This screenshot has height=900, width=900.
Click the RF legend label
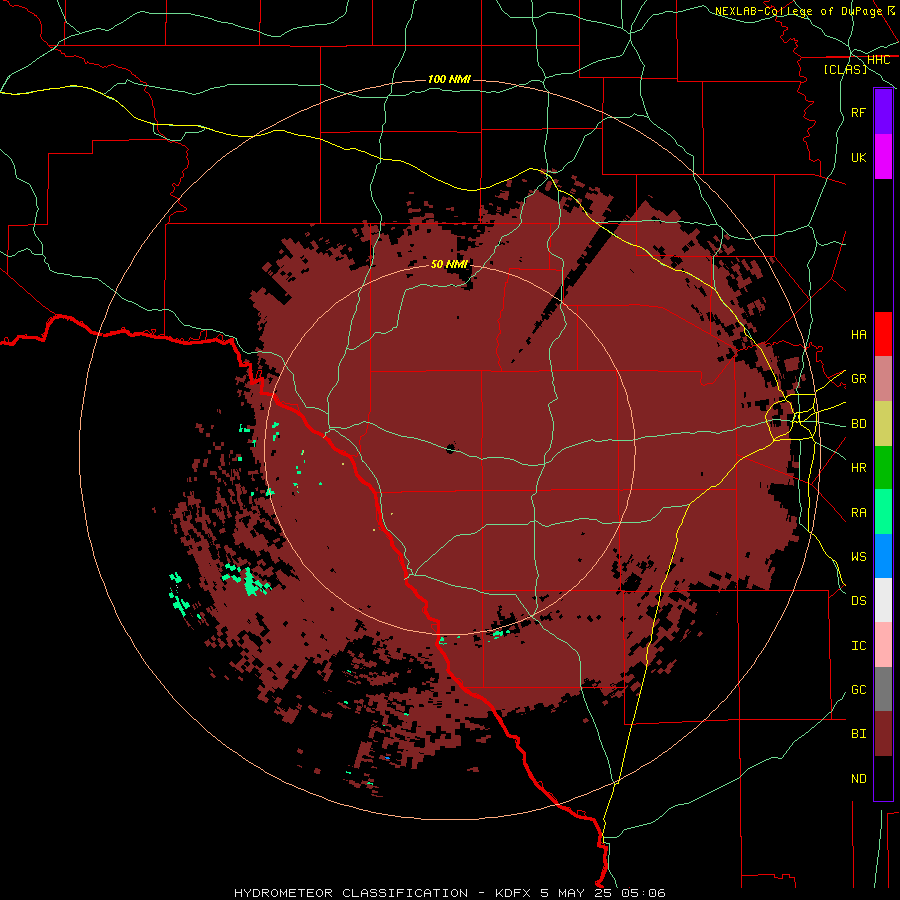pyautogui.click(x=858, y=112)
